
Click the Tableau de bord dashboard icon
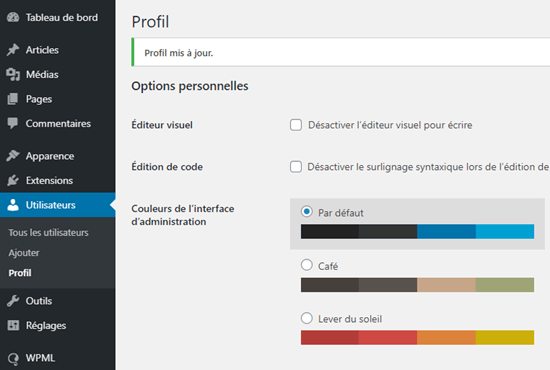click(13, 17)
